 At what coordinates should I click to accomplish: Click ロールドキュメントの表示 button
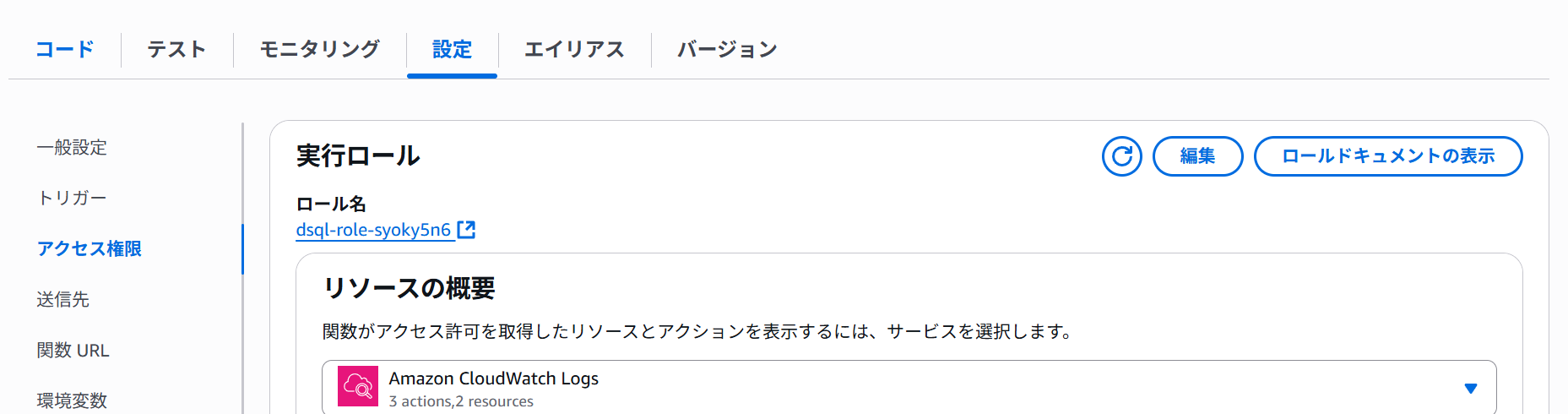click(x=1388, y=156)
